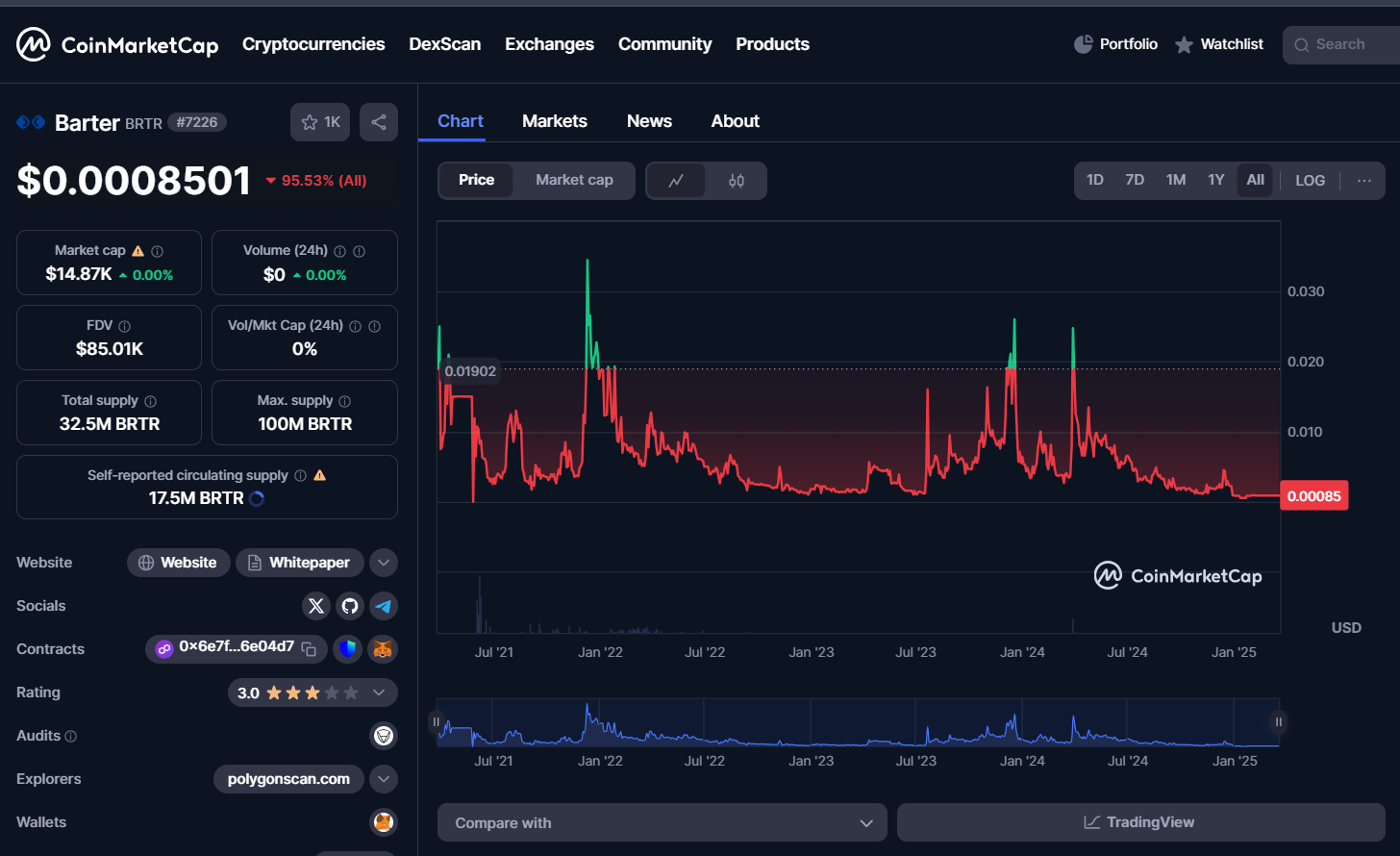
Task: Open the GitHub social icon
Action: click(x=350, y=606)
